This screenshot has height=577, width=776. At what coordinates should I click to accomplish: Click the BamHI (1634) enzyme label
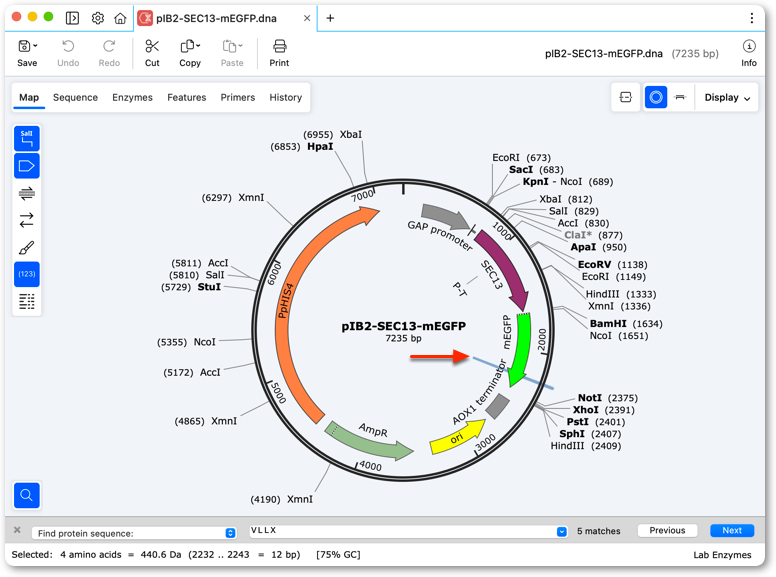pos(626,324)
